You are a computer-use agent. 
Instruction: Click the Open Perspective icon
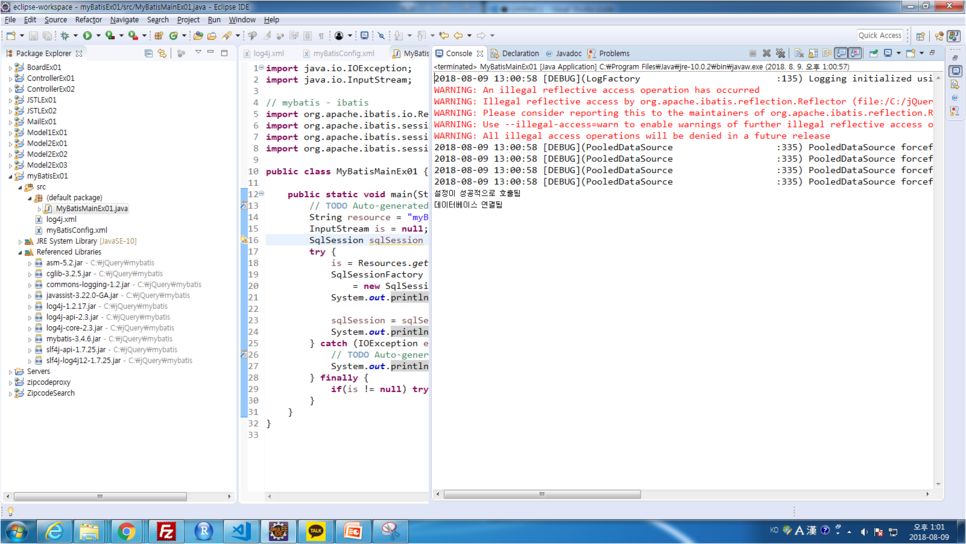pyautogui.click(x=920, y=36)
